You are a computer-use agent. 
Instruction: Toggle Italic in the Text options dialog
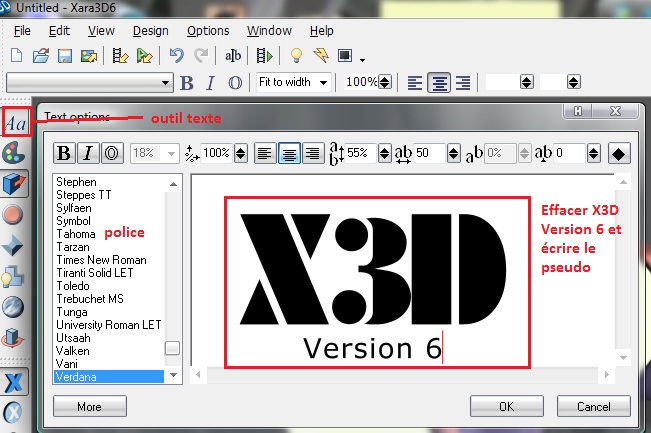click(x=88, y=153)
